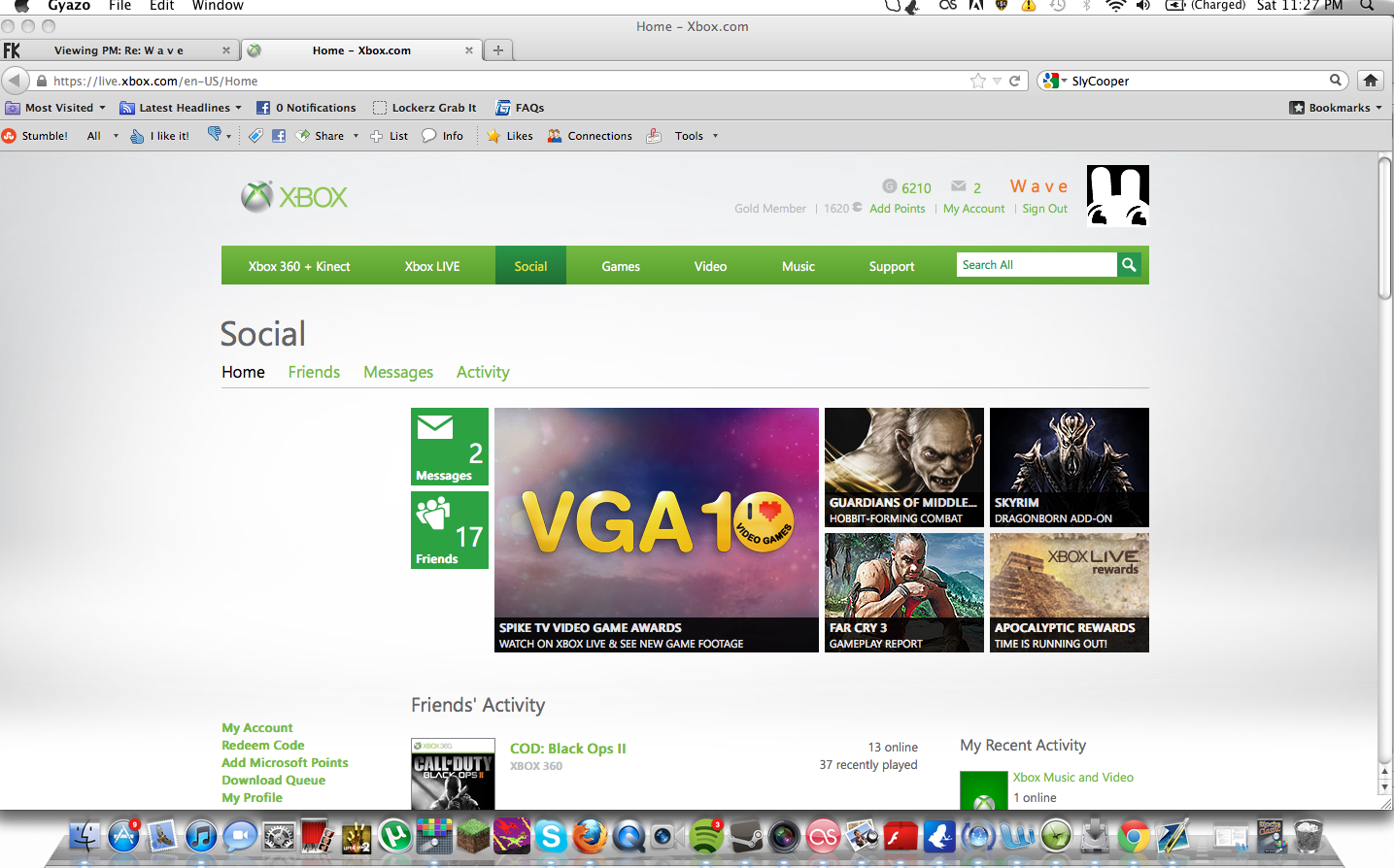
Task: Click the Xbox logo on the page
Action: 294,197
